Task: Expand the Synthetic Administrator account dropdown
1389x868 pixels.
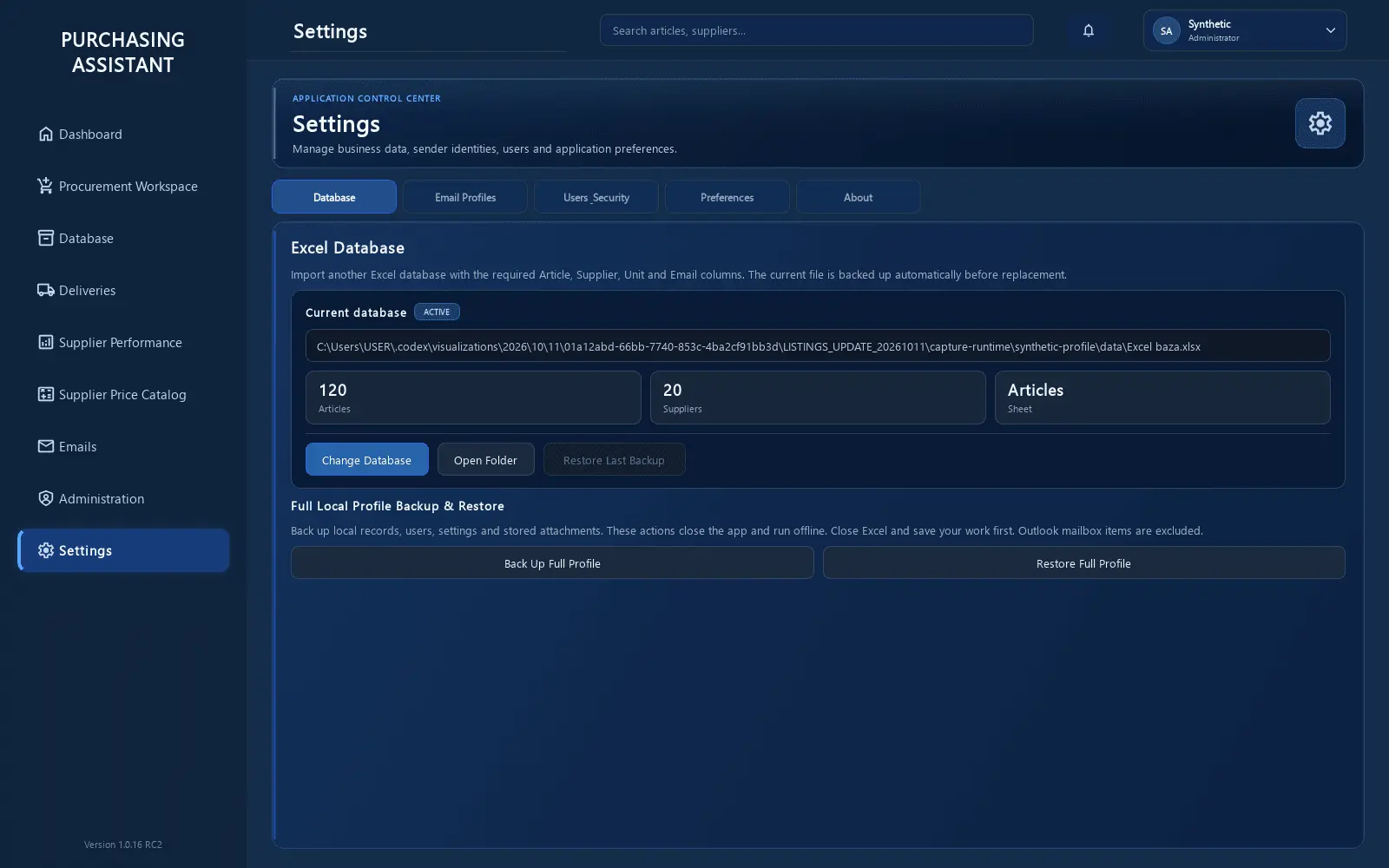Action: (1245, 30)
